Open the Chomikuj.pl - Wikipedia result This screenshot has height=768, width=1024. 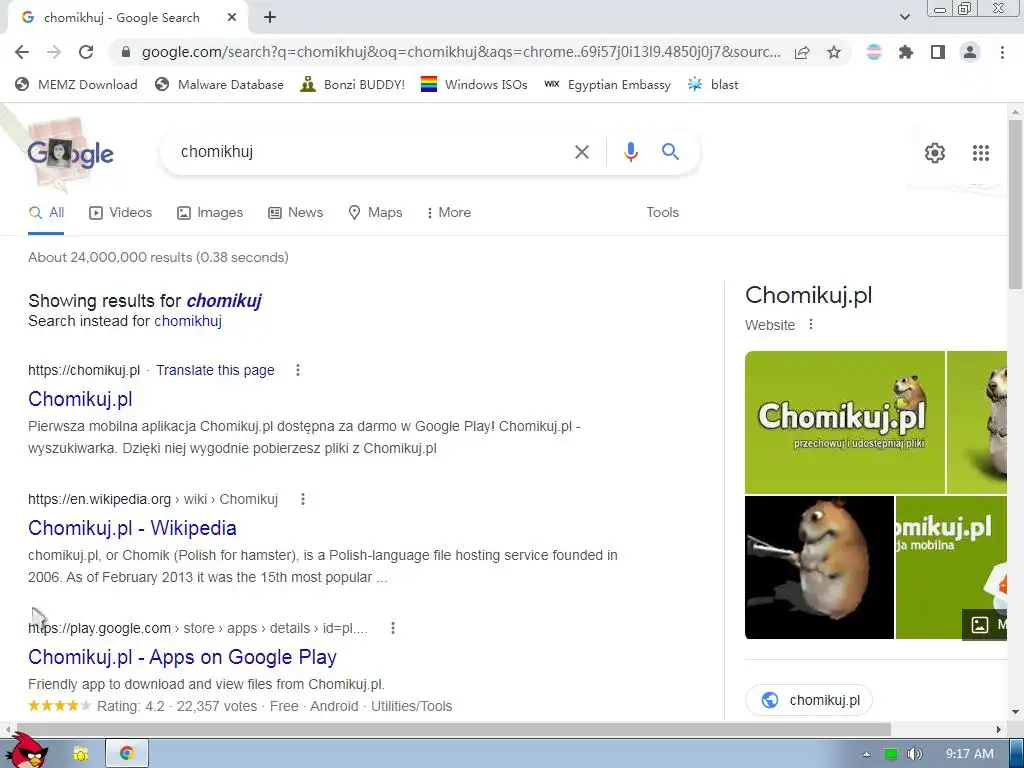(x=132, y=528)
